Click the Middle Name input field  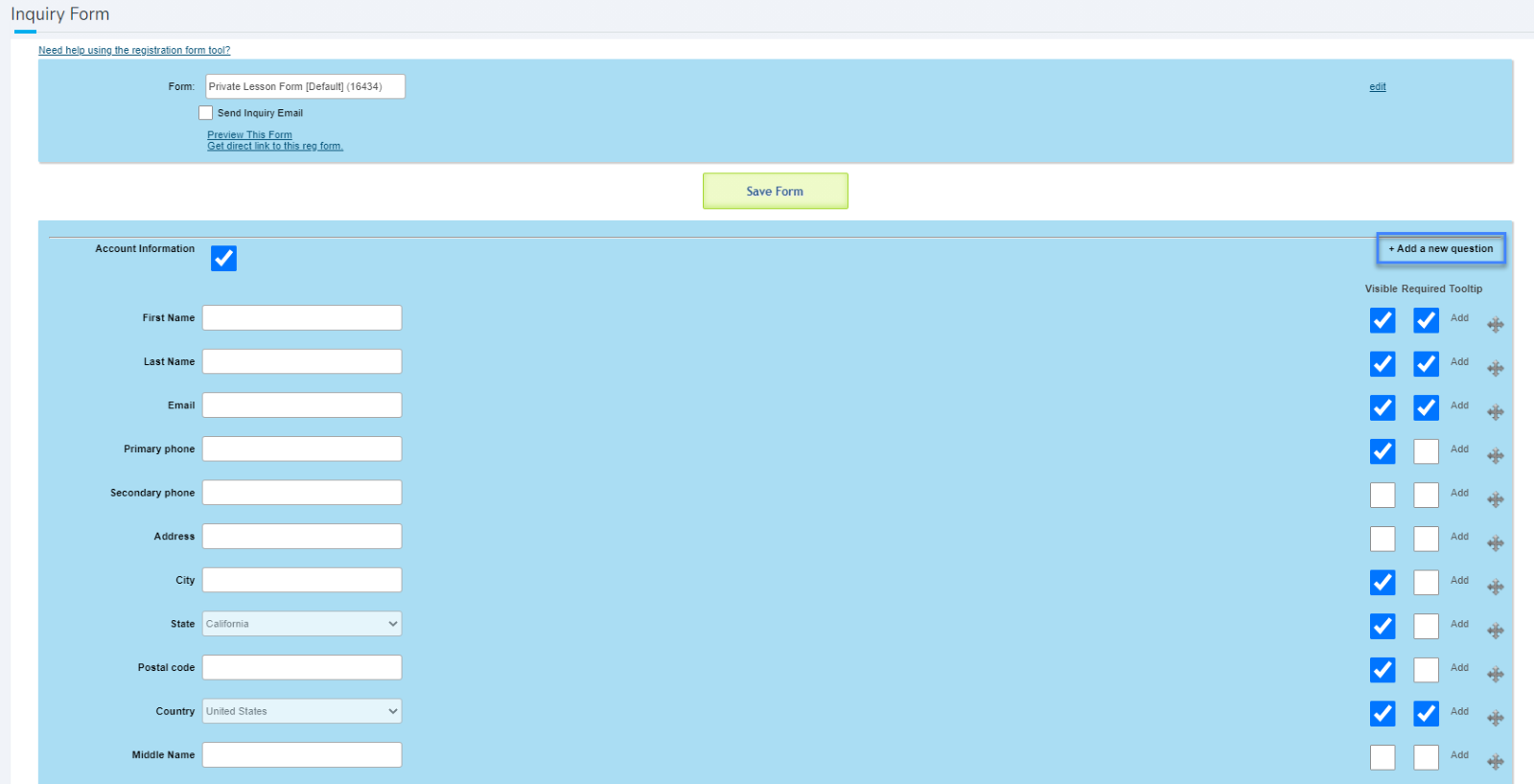click(302, 755)
